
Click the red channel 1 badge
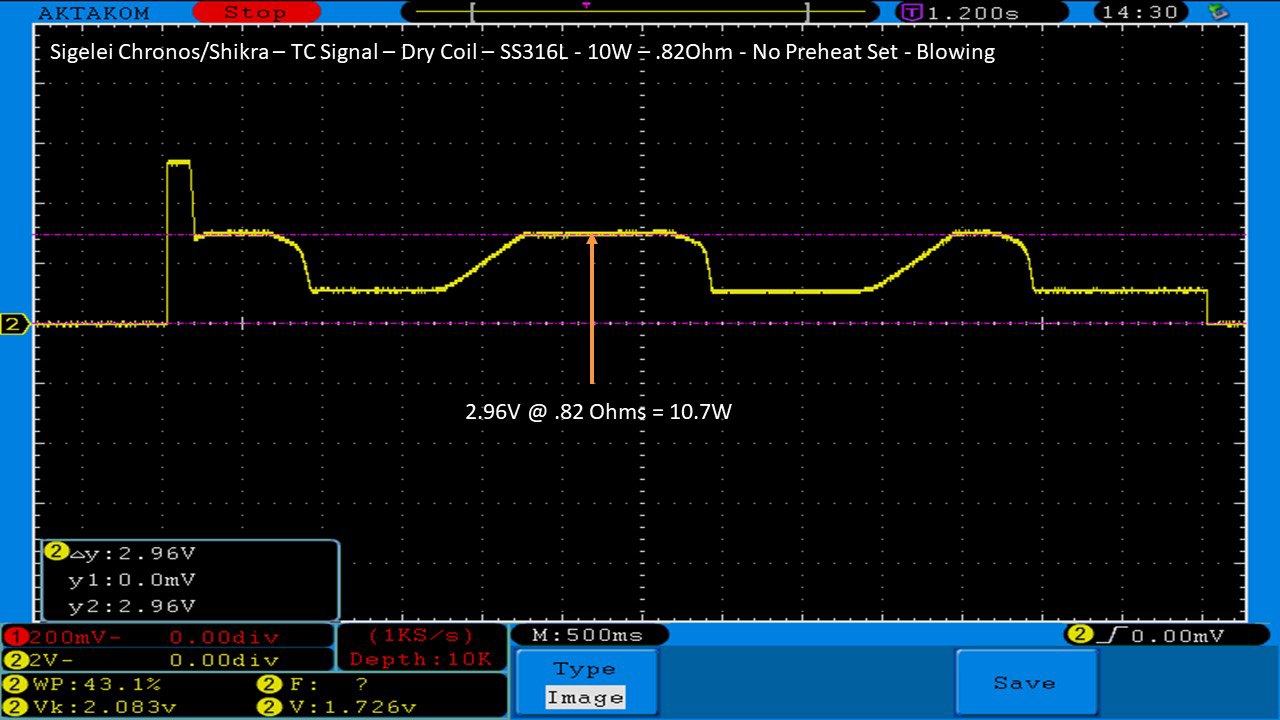click(13, 637)
